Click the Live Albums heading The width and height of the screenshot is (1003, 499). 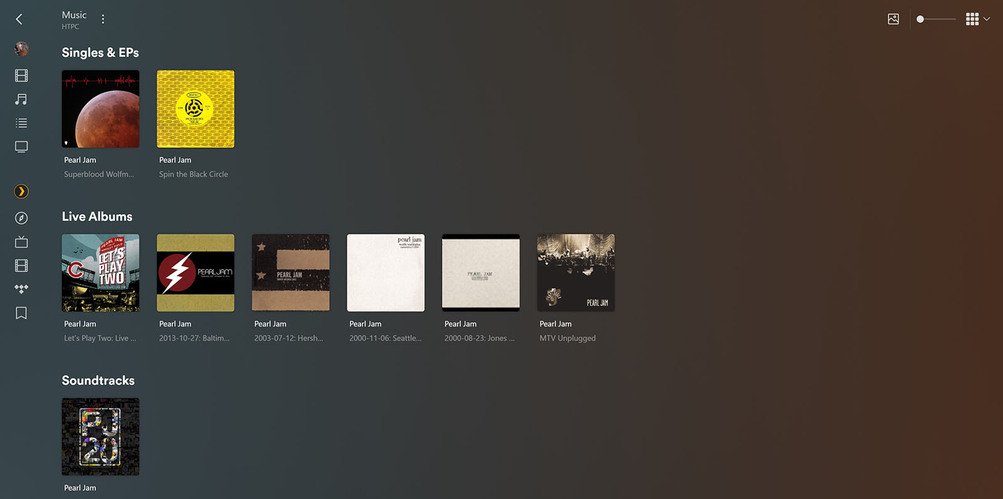[97, 216]
